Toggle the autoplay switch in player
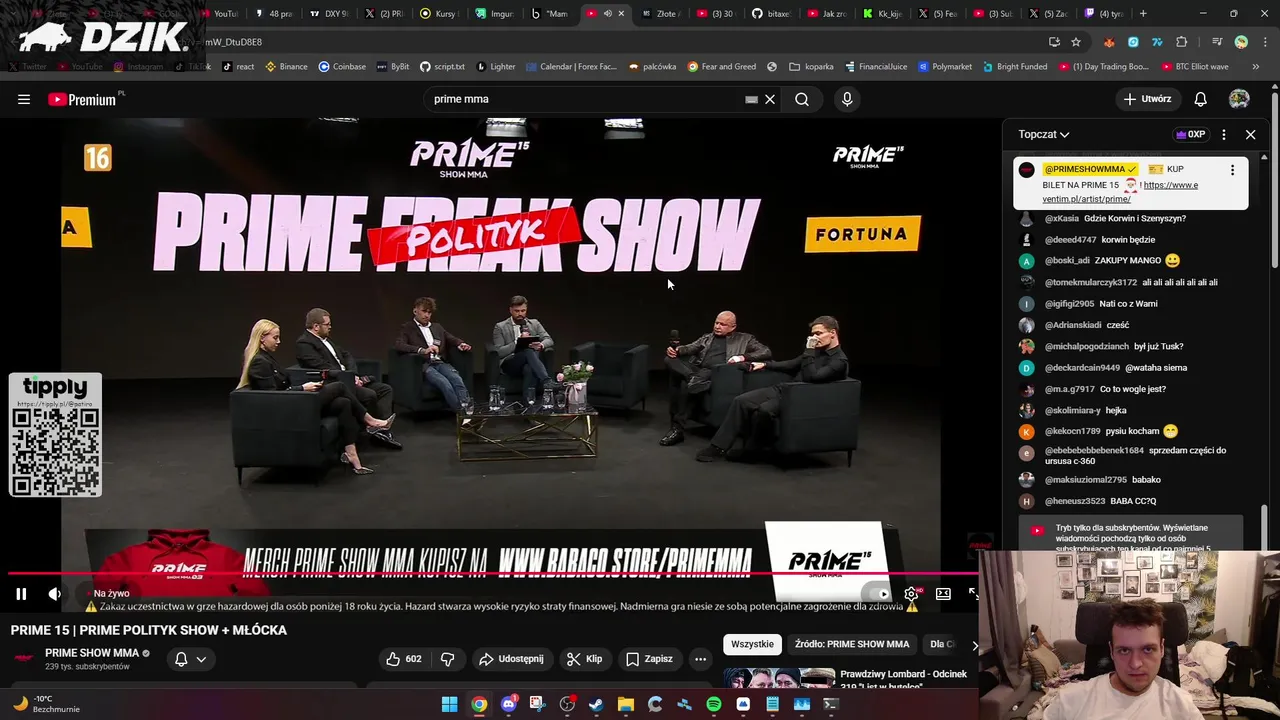The height and width of the screenshot is (720, 1280). 877,594
